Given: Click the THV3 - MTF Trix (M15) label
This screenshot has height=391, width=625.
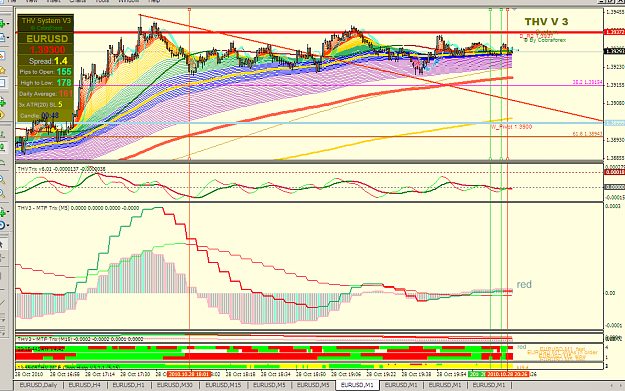Looking at the screenshot, I should click(x=80, y=339).
